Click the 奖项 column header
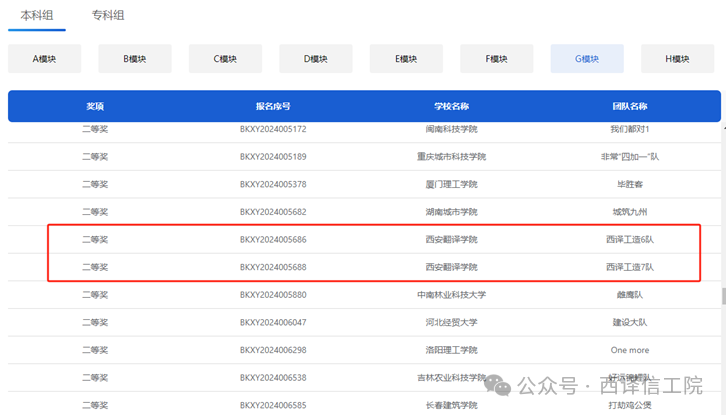The image size is (726, 415). click(95, 106)
